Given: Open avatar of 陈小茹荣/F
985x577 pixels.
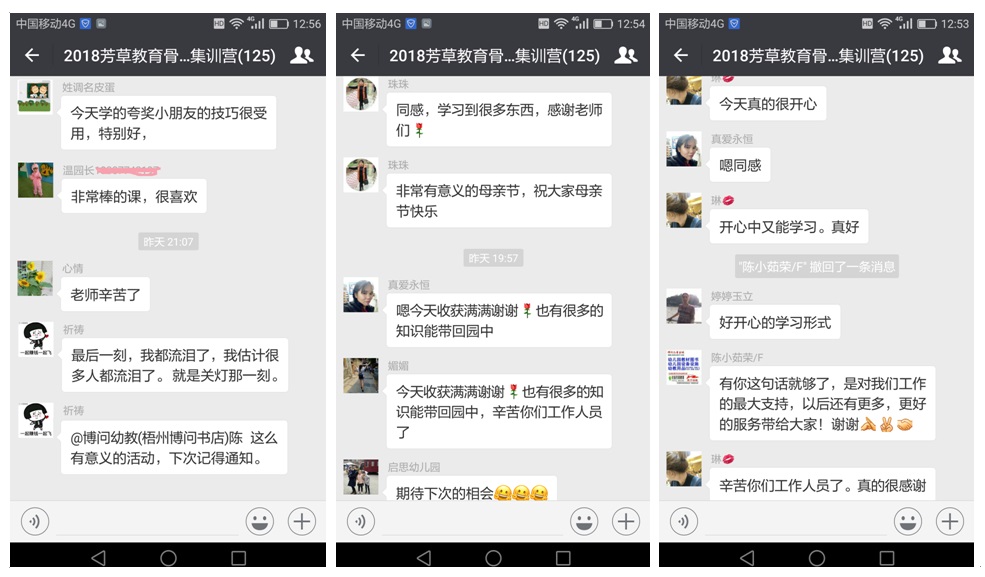Looking at the screenshot, I should pyautogui.click(x=683, y=367).
